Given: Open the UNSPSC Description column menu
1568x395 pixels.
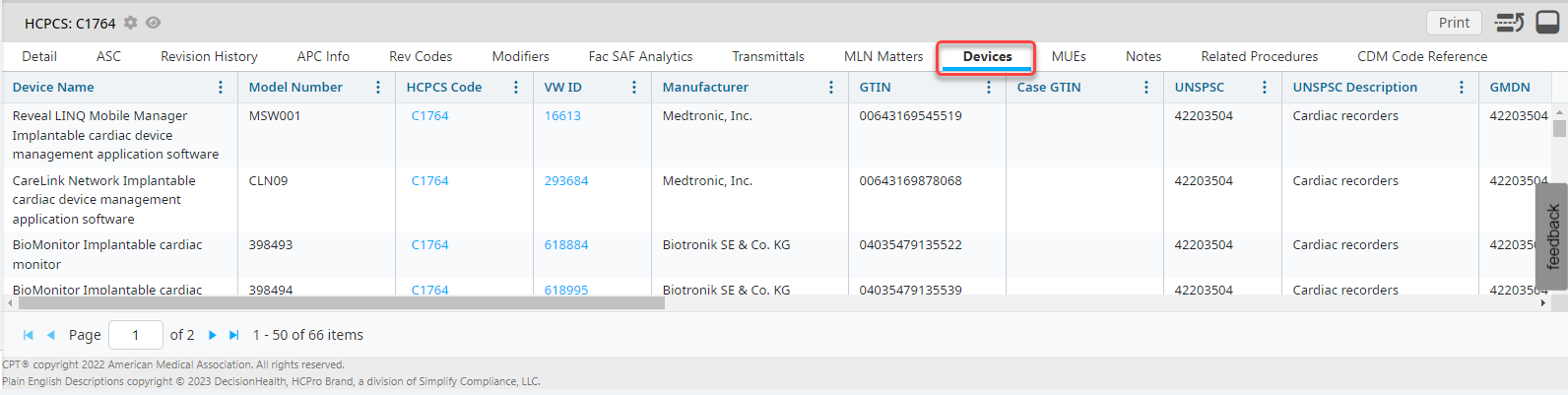Looking at the screenshot, I should [x=1462, y=88].
